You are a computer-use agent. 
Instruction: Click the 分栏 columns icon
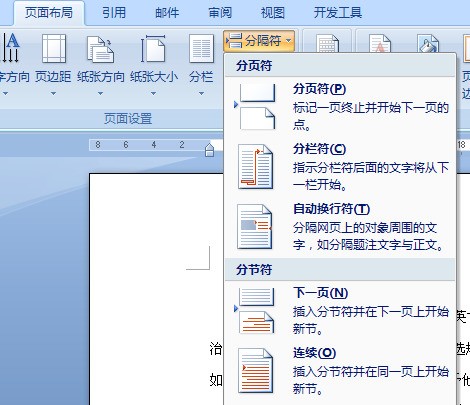(x=201, y=49)
